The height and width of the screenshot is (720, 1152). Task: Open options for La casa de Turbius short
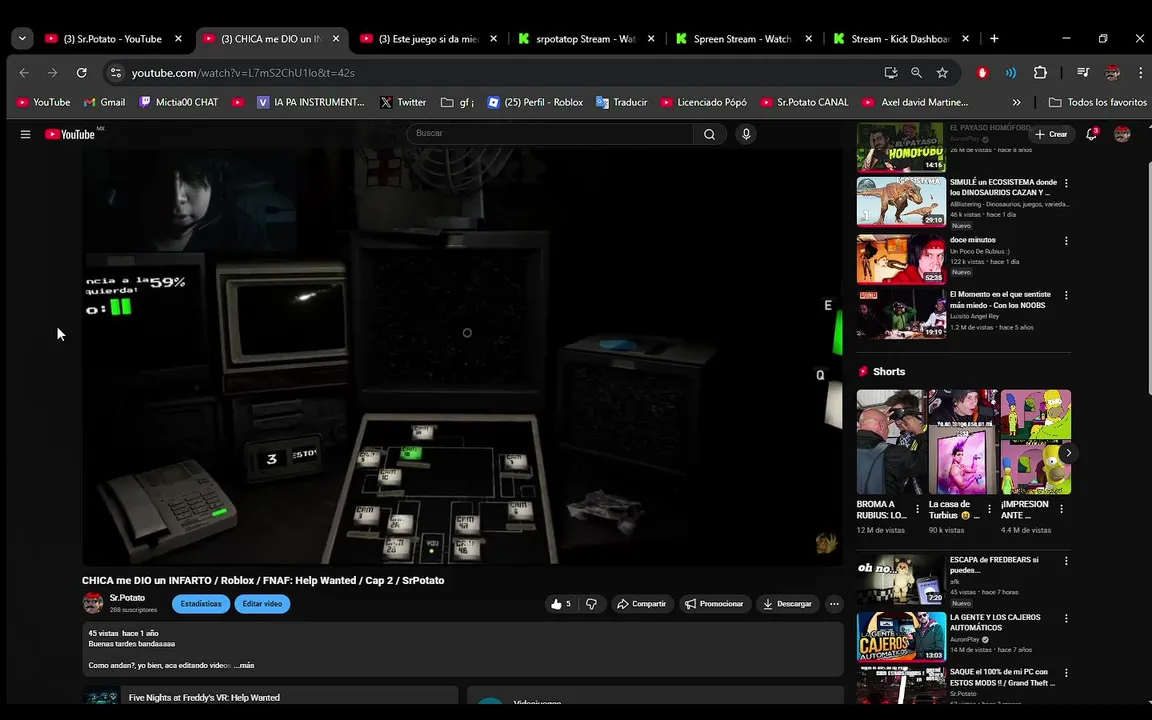click(x=989, y=508)
